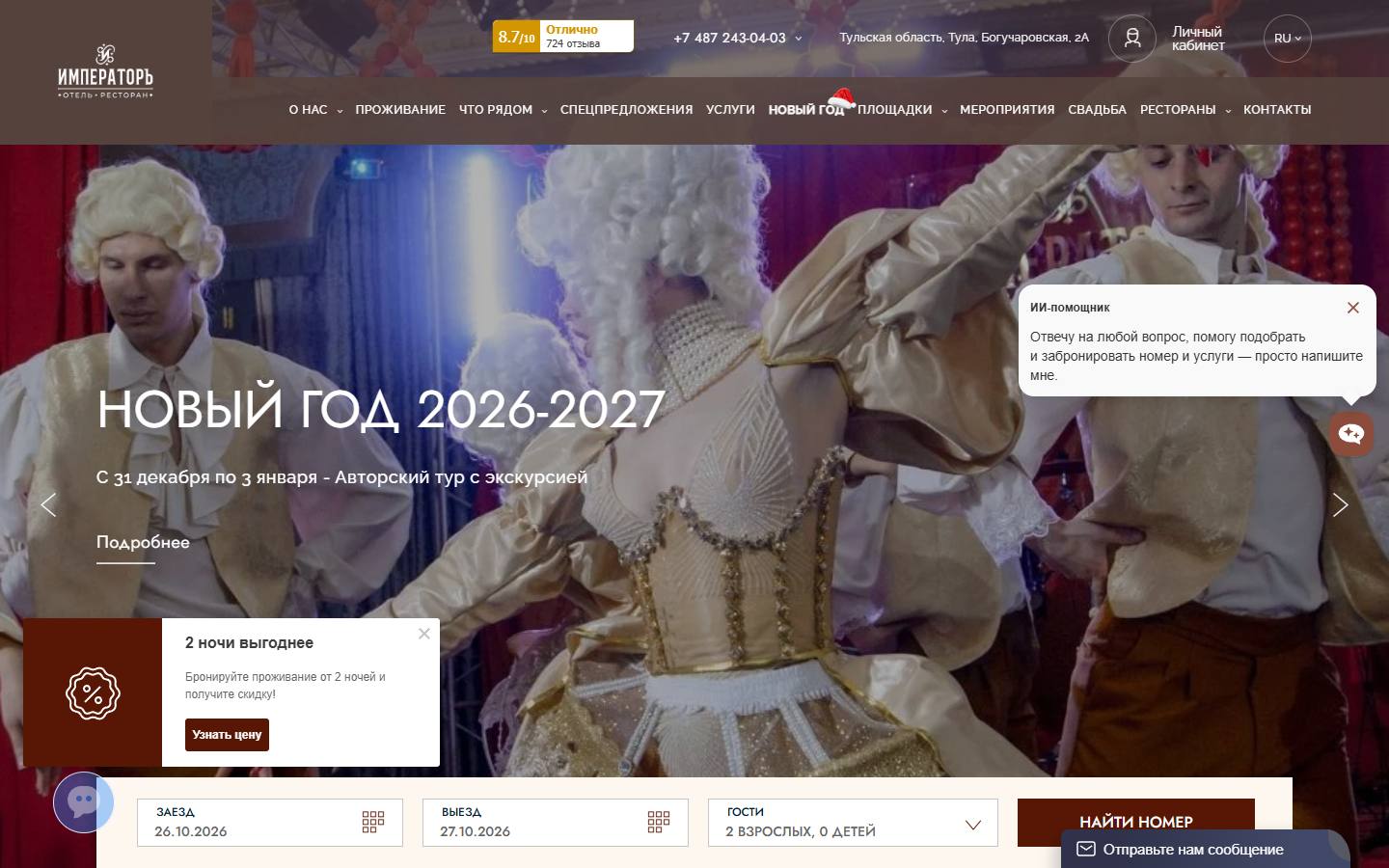The width and height of the screenshot is (1389, 868).
Task: Click the Личный кабинет link
Action: pyautogui.click(x=1198, y=39)
